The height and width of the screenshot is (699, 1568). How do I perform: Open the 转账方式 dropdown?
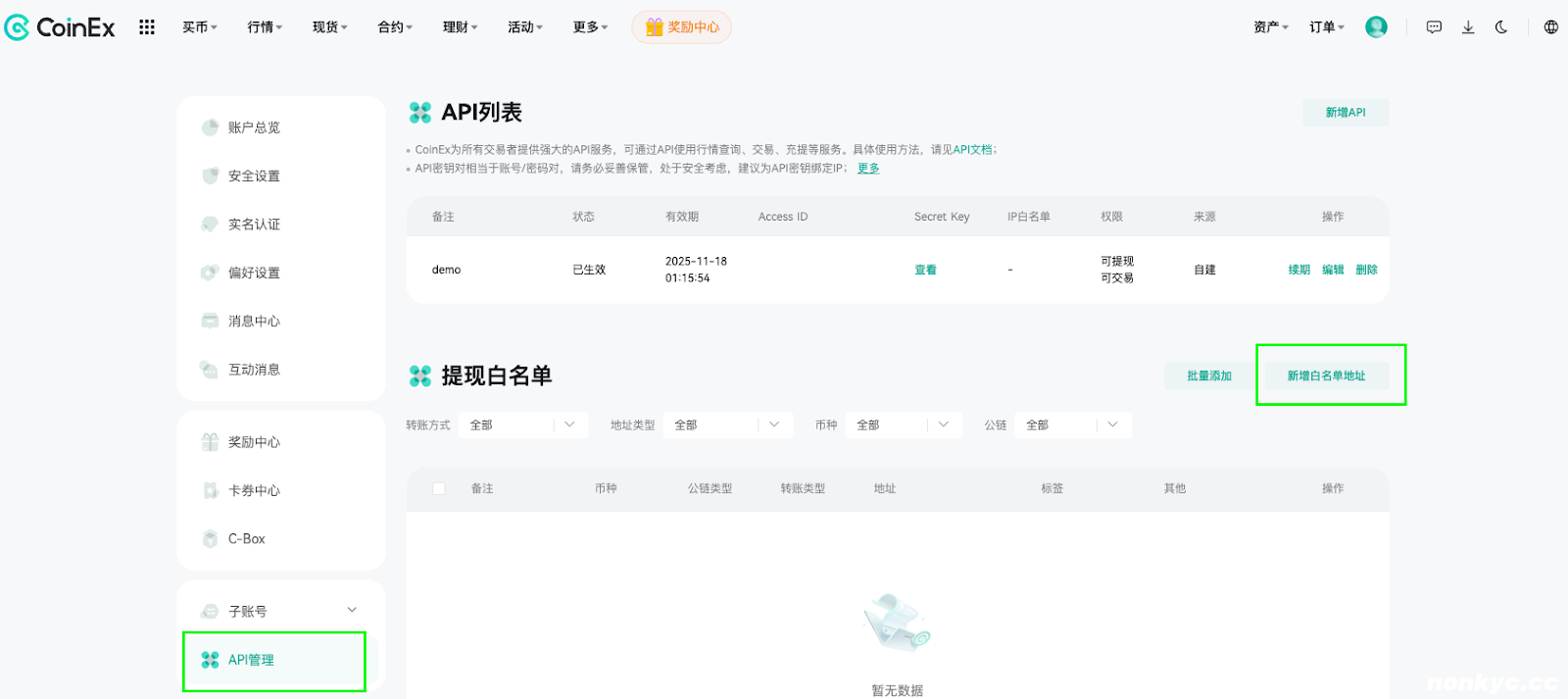[x=523, y=424]
